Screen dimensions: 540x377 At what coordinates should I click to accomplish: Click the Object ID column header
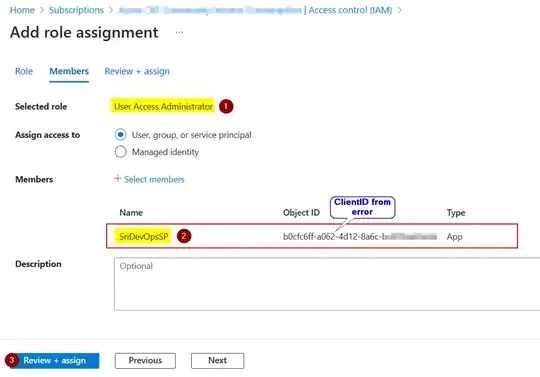pos(301,213)
